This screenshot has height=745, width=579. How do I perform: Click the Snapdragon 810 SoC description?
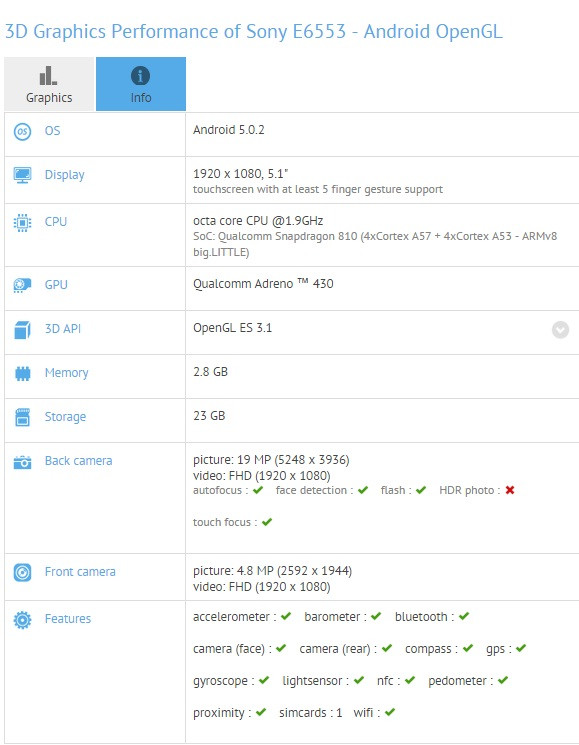point(375,244)
